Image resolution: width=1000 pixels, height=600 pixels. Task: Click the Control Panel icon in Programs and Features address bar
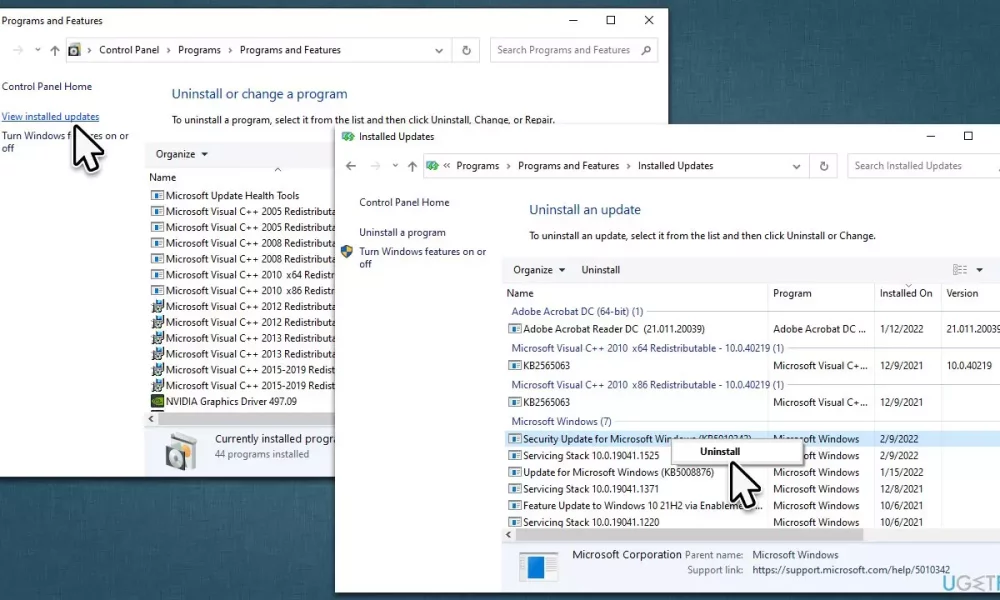(75, 50)
